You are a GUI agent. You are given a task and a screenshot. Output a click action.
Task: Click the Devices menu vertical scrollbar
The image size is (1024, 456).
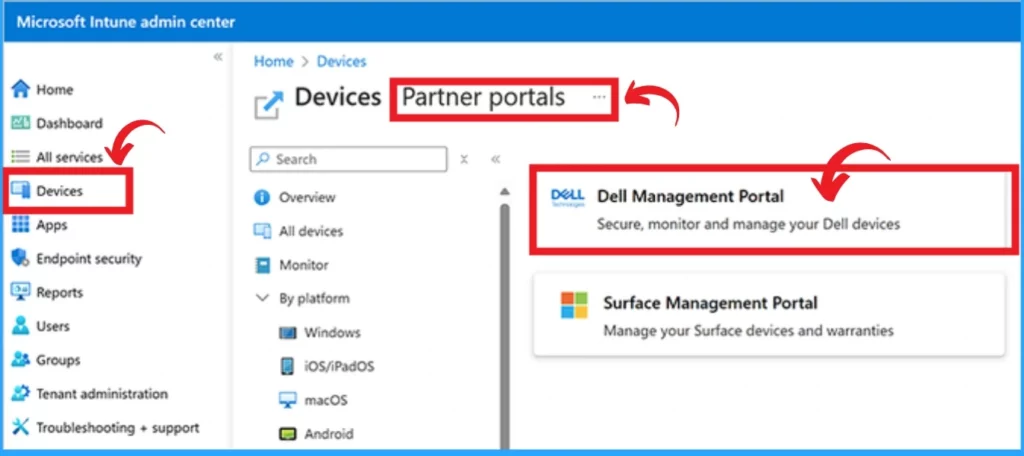point(504,327)
